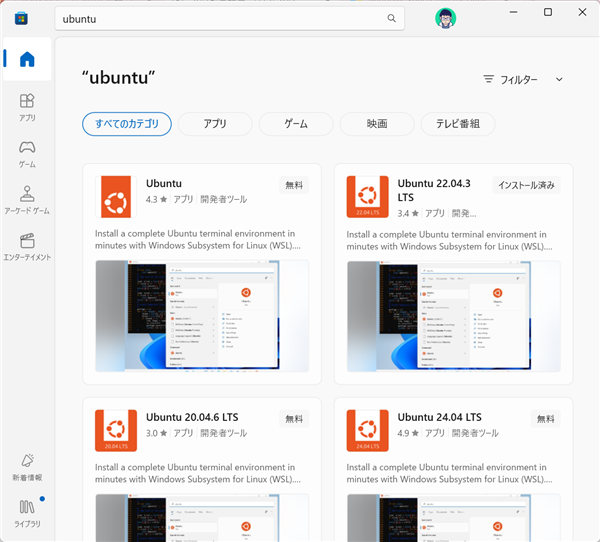The image size is (600, 542).
Task: Click the filter lines icon
Action: [x=488, y=79]
